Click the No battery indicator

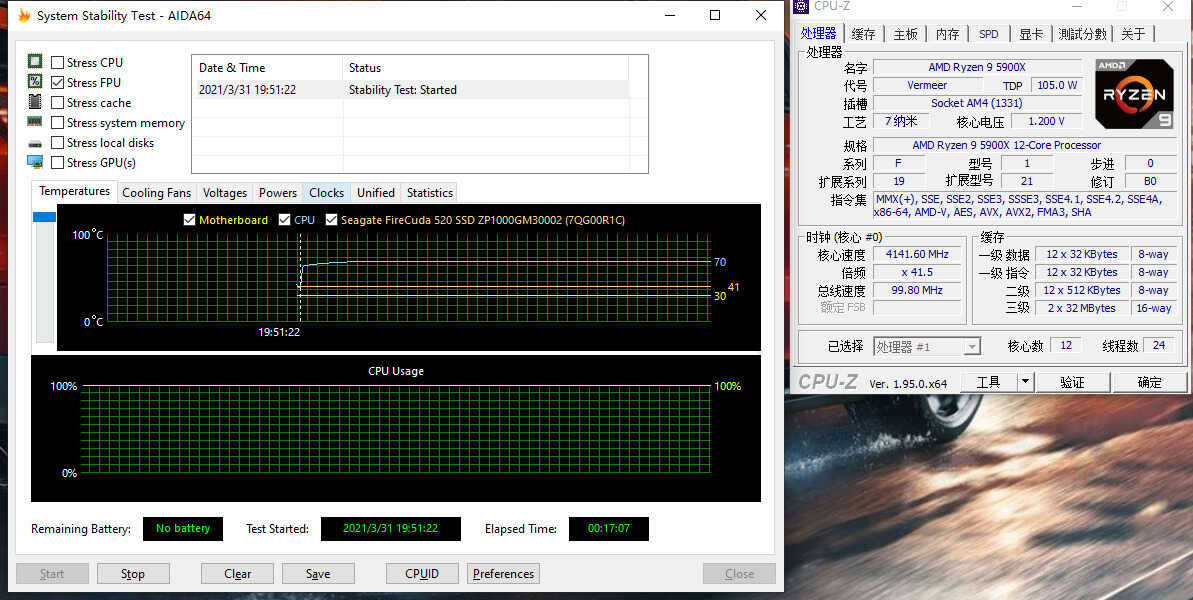pyautogui.click(x=183, y=529)
